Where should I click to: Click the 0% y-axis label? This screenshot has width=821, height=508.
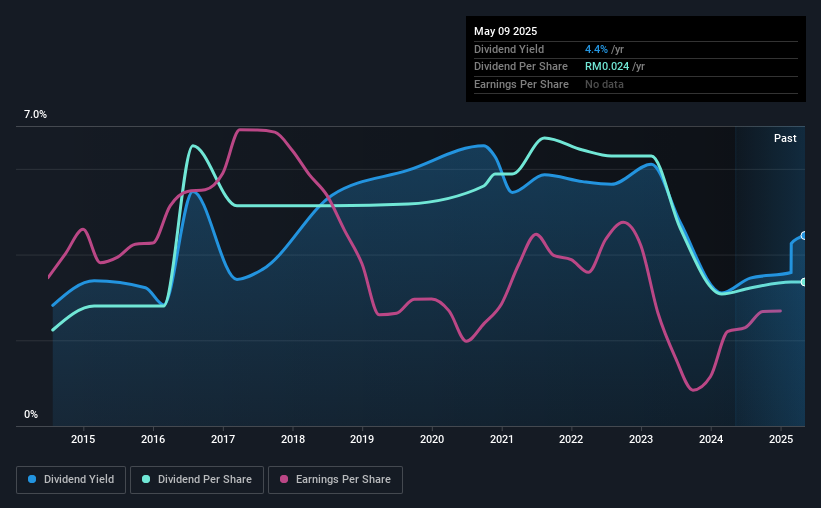(31, 414)
